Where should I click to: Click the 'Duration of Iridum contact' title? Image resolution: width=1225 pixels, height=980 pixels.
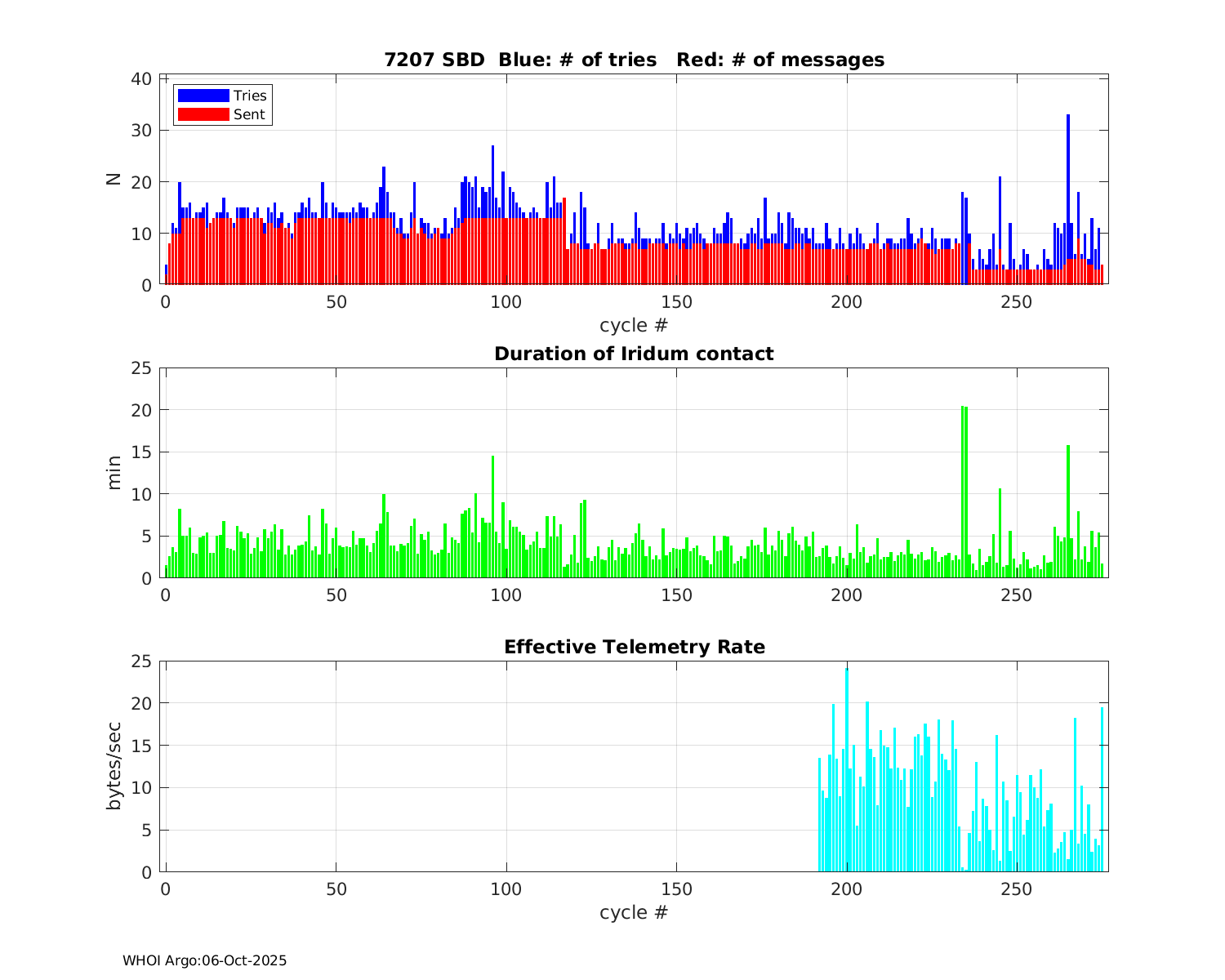click(x=634, y=354)
